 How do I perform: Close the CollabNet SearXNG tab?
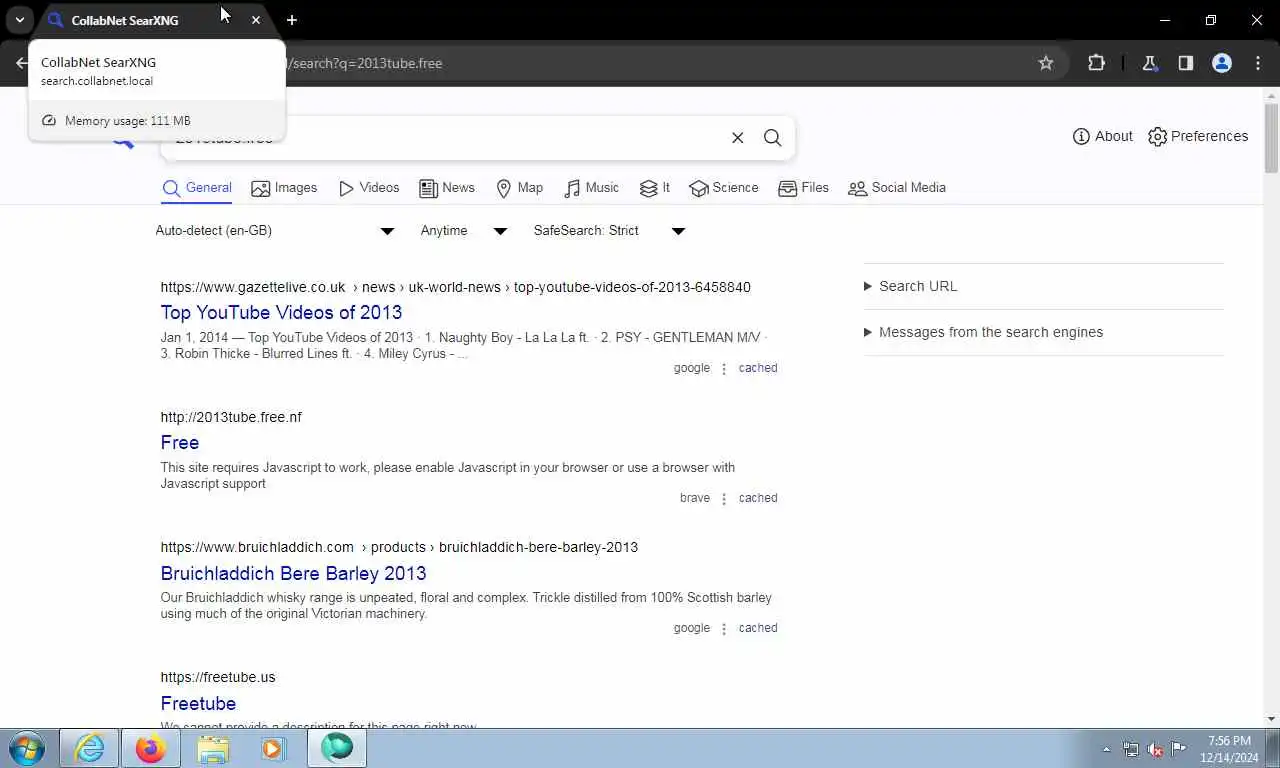[256, 20]
